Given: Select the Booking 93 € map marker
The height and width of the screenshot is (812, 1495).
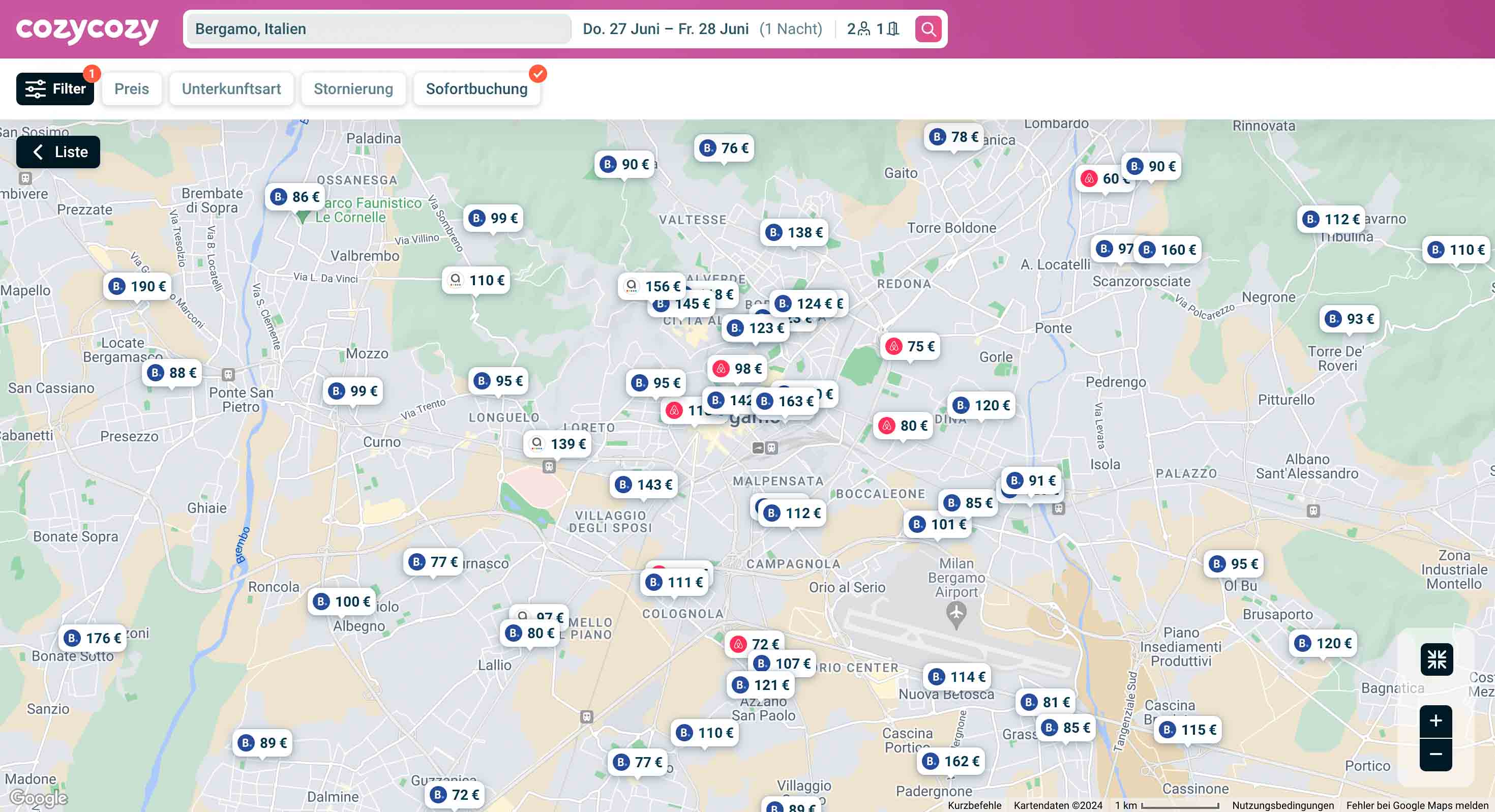Looking at the screenshot, I should 1350,319.
